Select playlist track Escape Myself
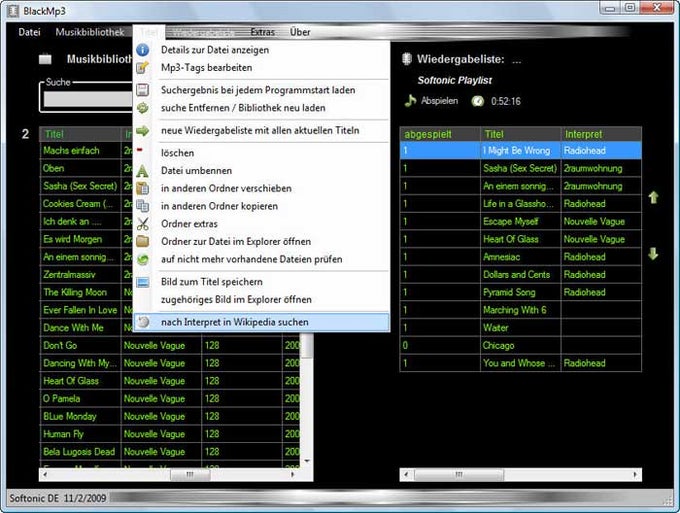Image resolution: width=680 pixels, height=513 pixels. pyautogui.click(x=520, y=222)
